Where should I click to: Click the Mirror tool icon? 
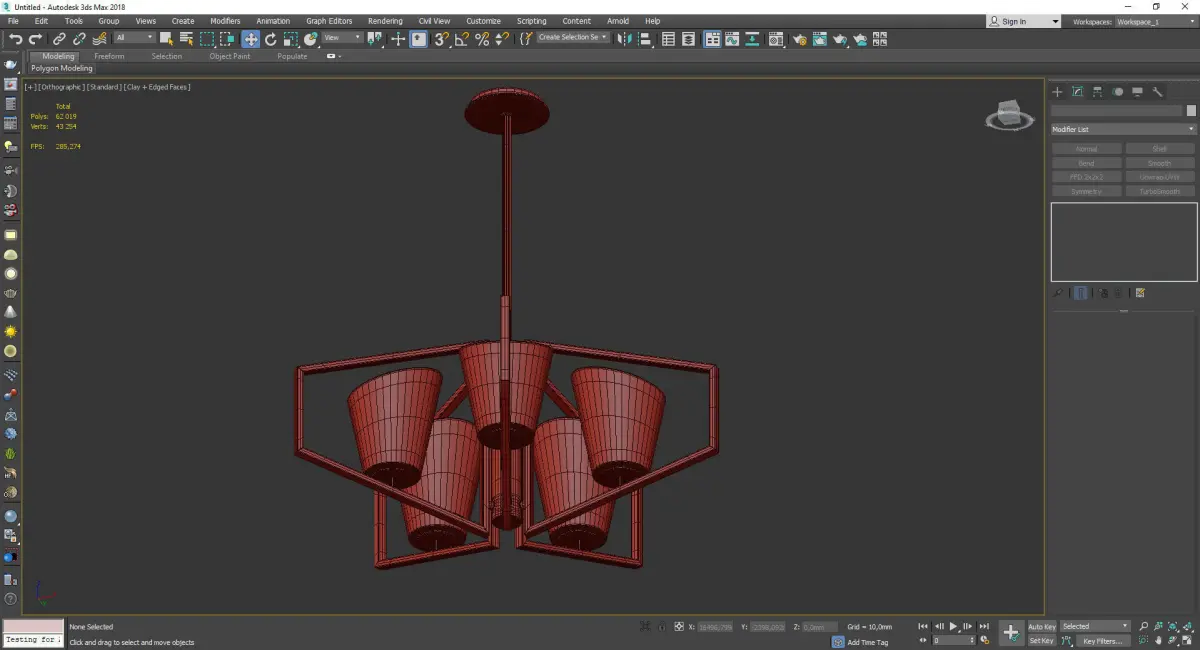pos(625,39)
